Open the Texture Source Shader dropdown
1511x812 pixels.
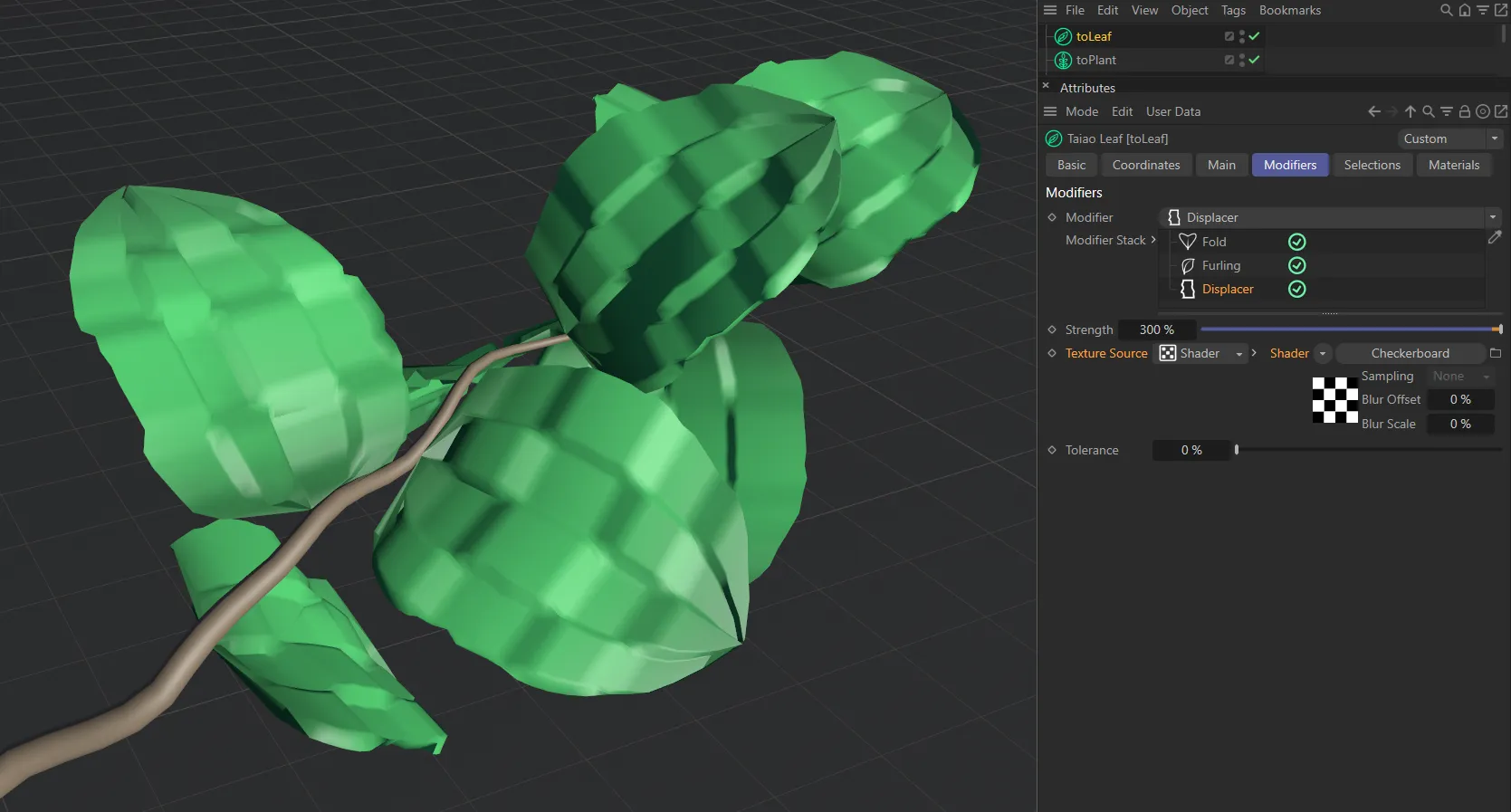[x=1203, y=353]
